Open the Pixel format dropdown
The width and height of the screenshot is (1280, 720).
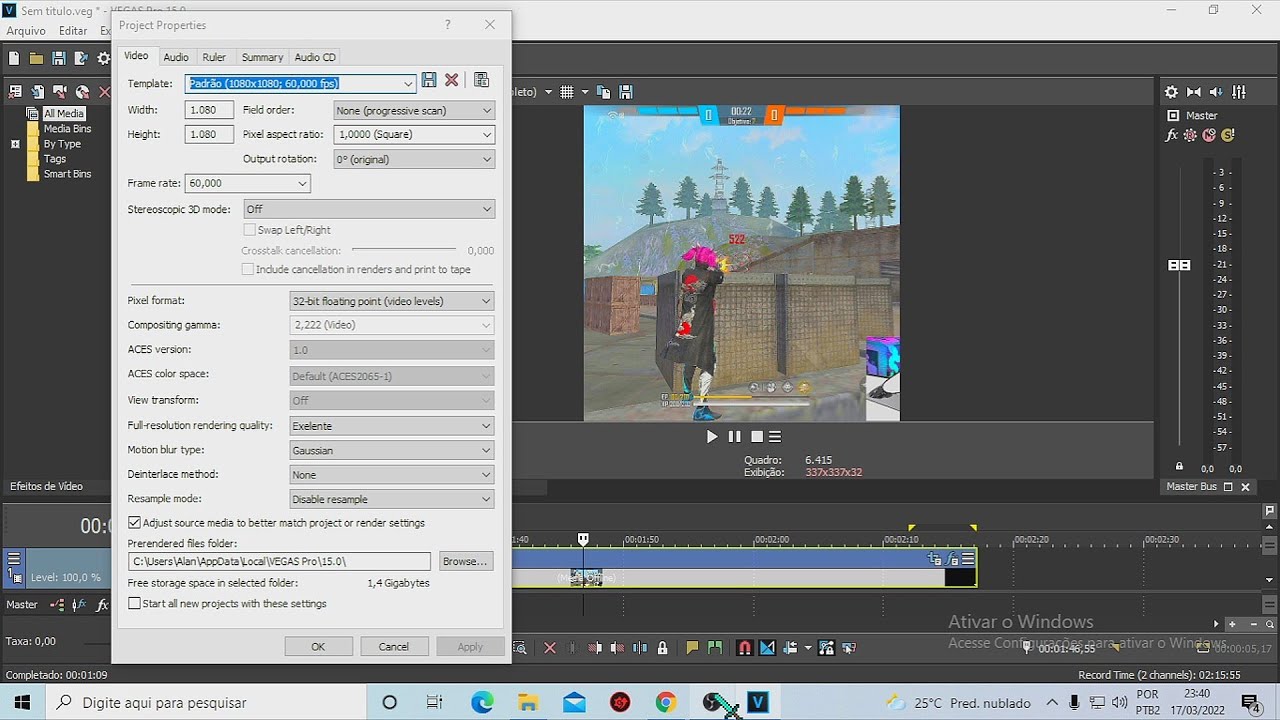pos(392,301)
